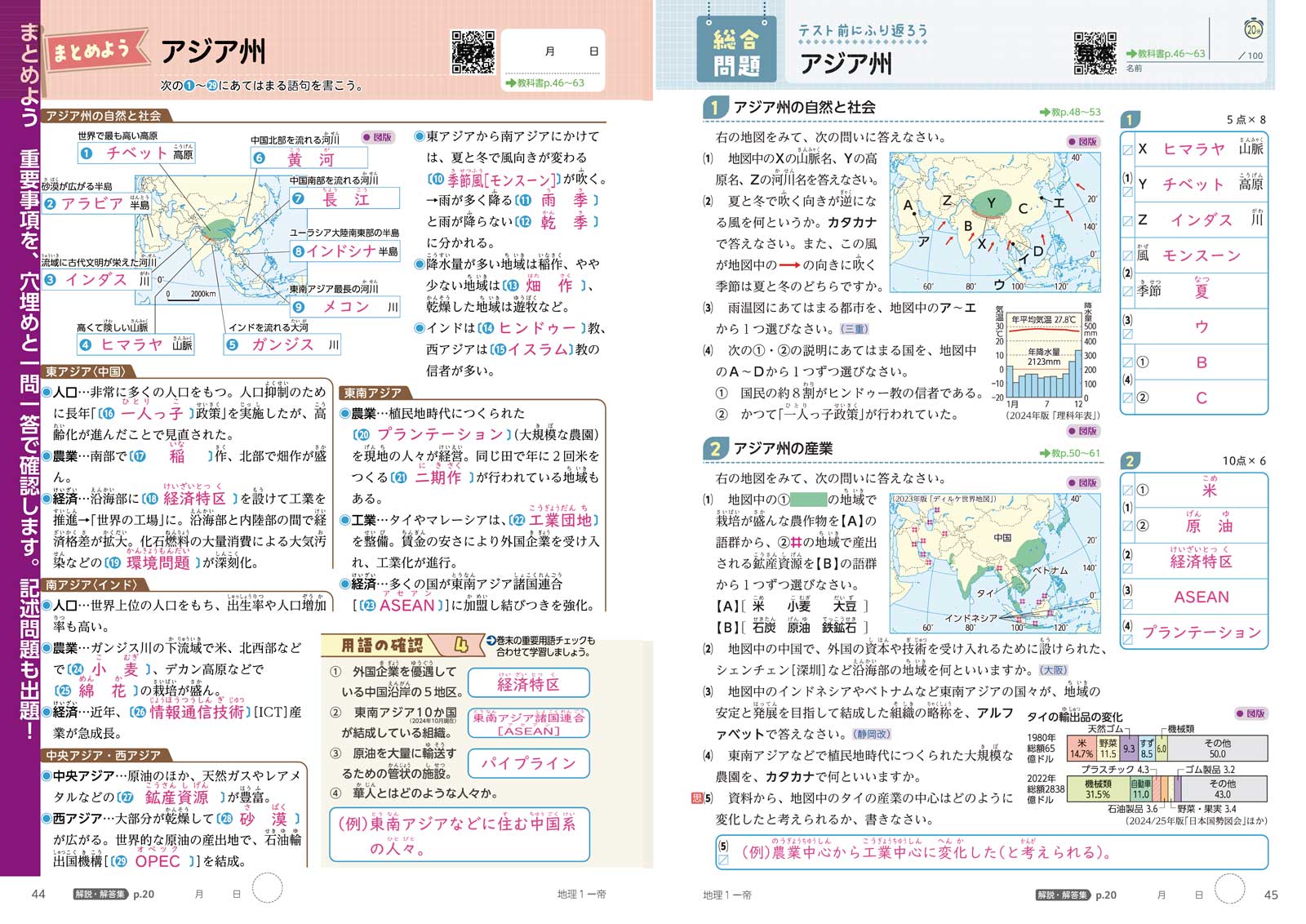Click the 図版 badge beside タイの輸出品の変化
Viewport: 1306px width, 924px height.
(x=1250, y=713)
